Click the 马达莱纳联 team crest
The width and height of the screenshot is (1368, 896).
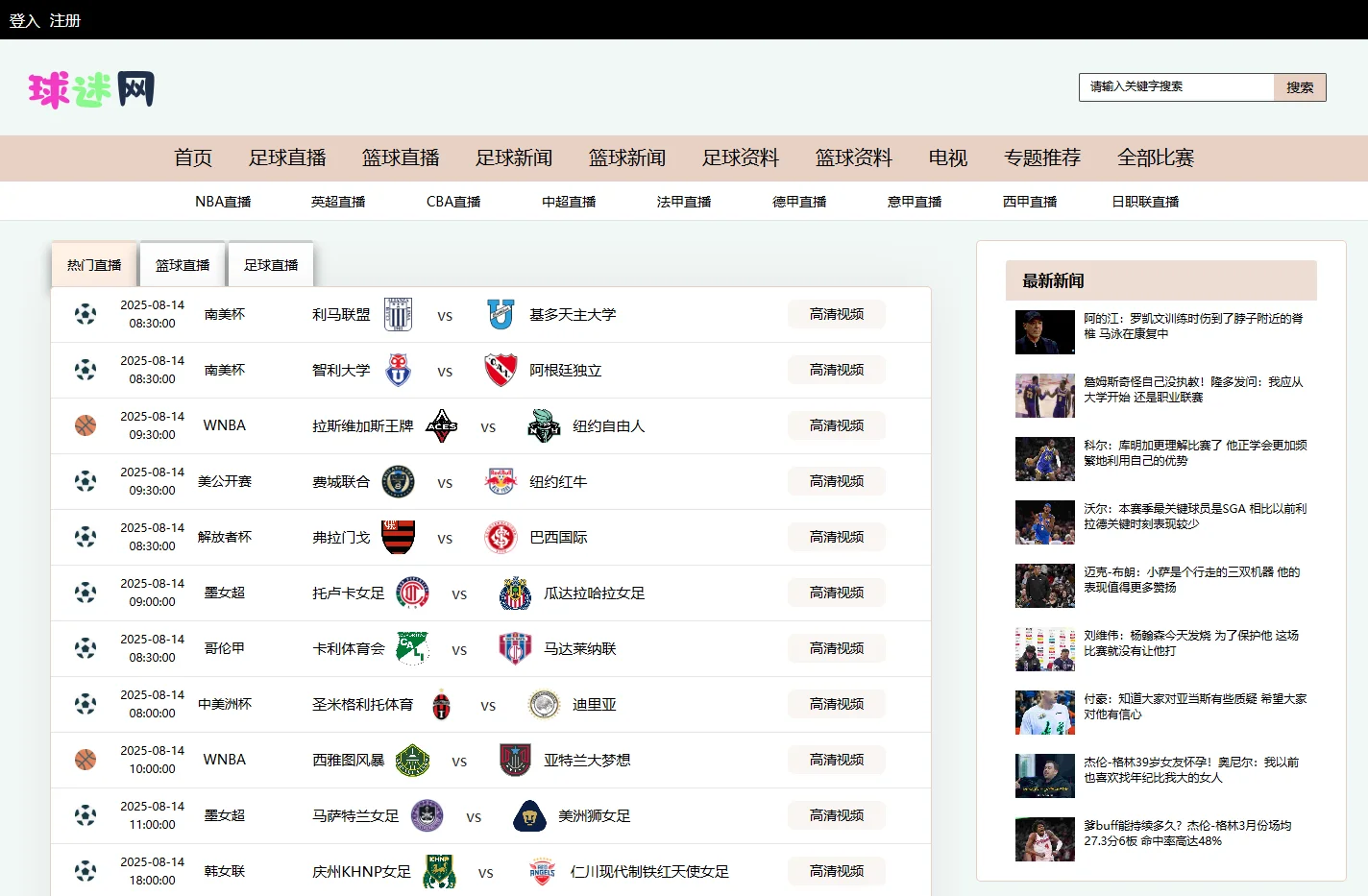click(515, 648)
